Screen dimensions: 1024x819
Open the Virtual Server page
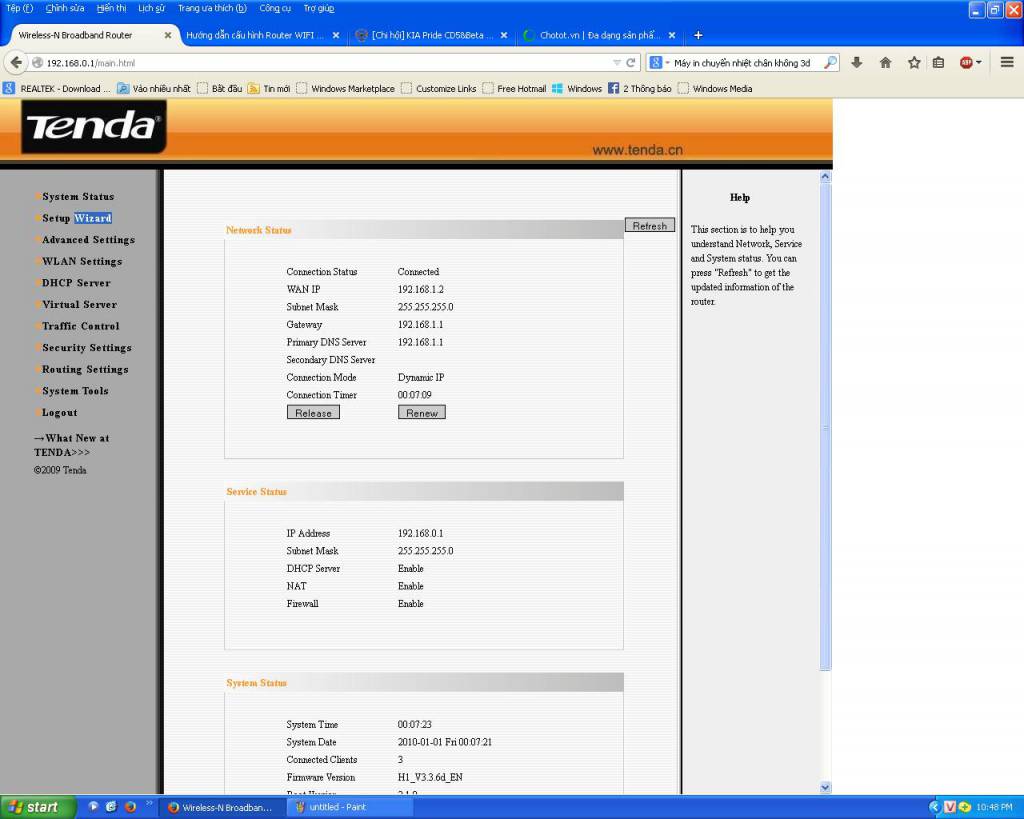(79, 304)
